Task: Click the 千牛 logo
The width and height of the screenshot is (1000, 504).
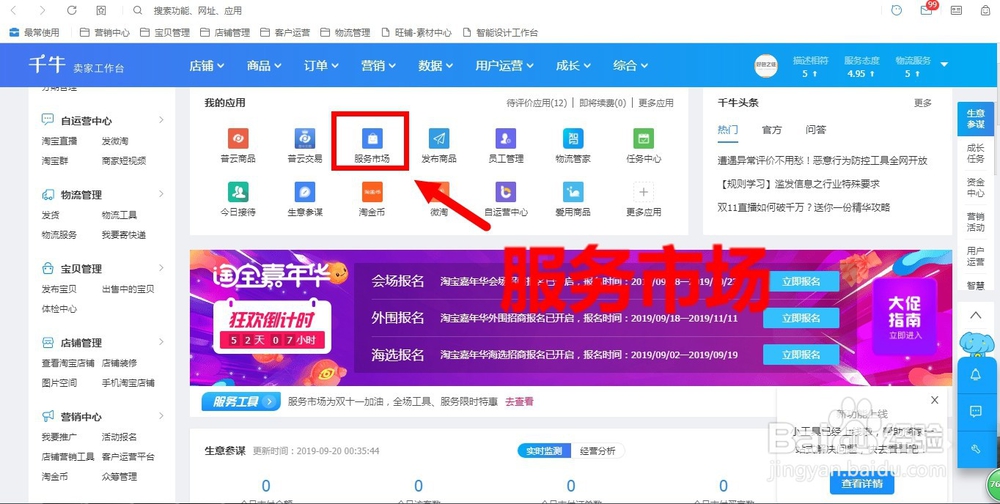Action: (47, 64)
